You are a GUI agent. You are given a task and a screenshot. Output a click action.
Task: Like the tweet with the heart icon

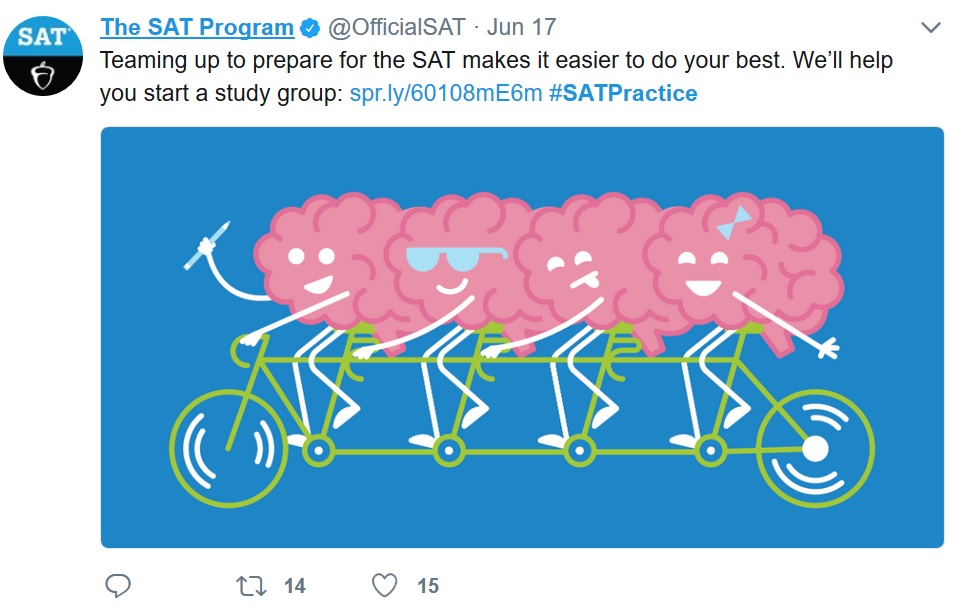(385, 585)
